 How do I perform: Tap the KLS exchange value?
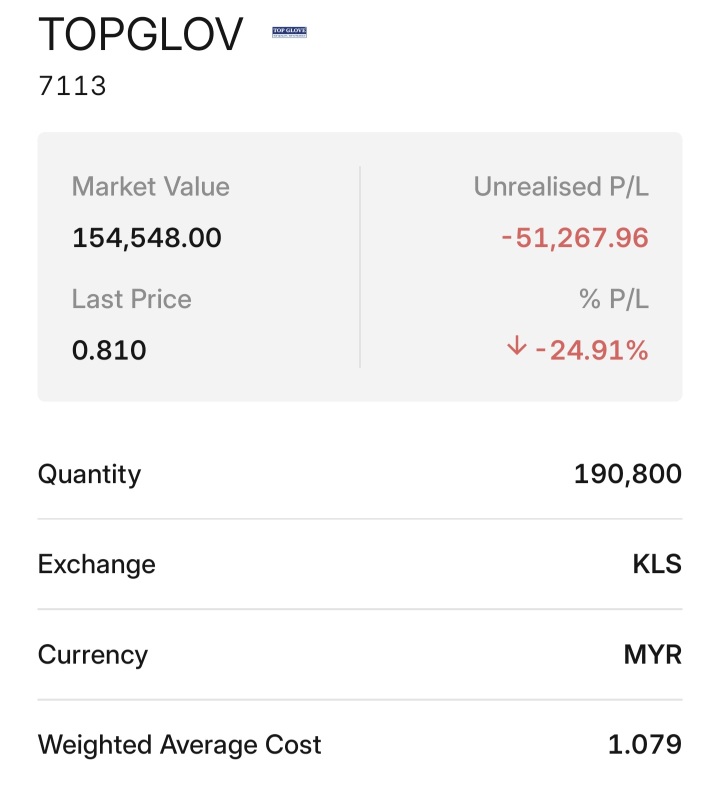[657, 564]
